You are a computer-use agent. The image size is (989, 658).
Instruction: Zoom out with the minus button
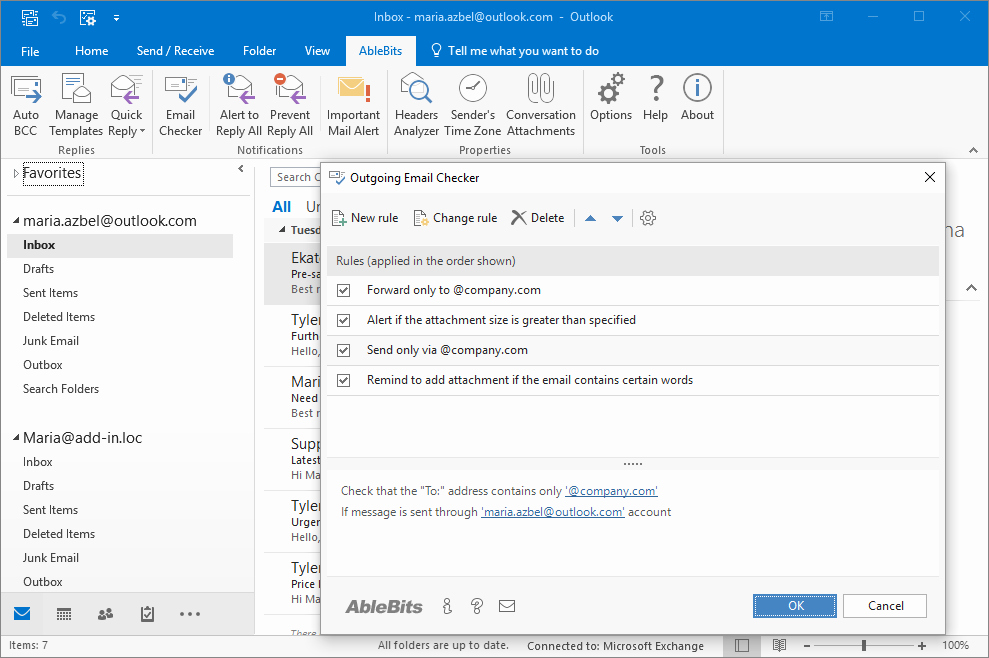pyautogui.click(x=807, y=645)
